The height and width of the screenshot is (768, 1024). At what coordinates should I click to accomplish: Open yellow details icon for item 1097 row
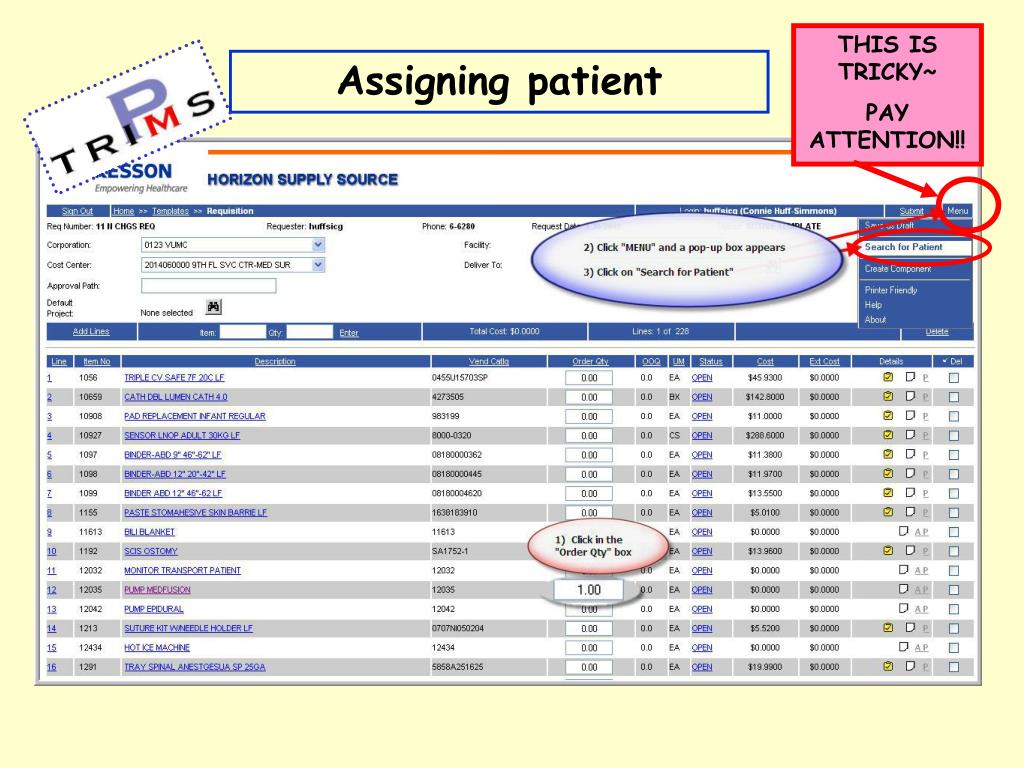[x=888, y=455]
